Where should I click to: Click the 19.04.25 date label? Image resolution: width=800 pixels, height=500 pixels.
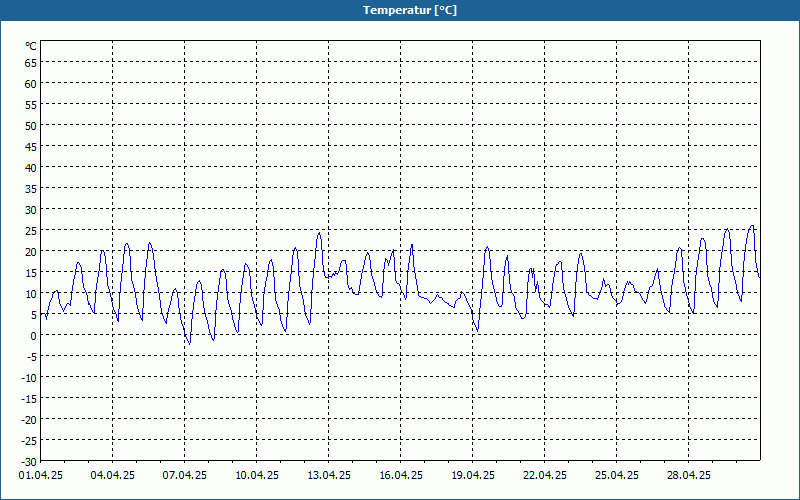pos(472,476)
